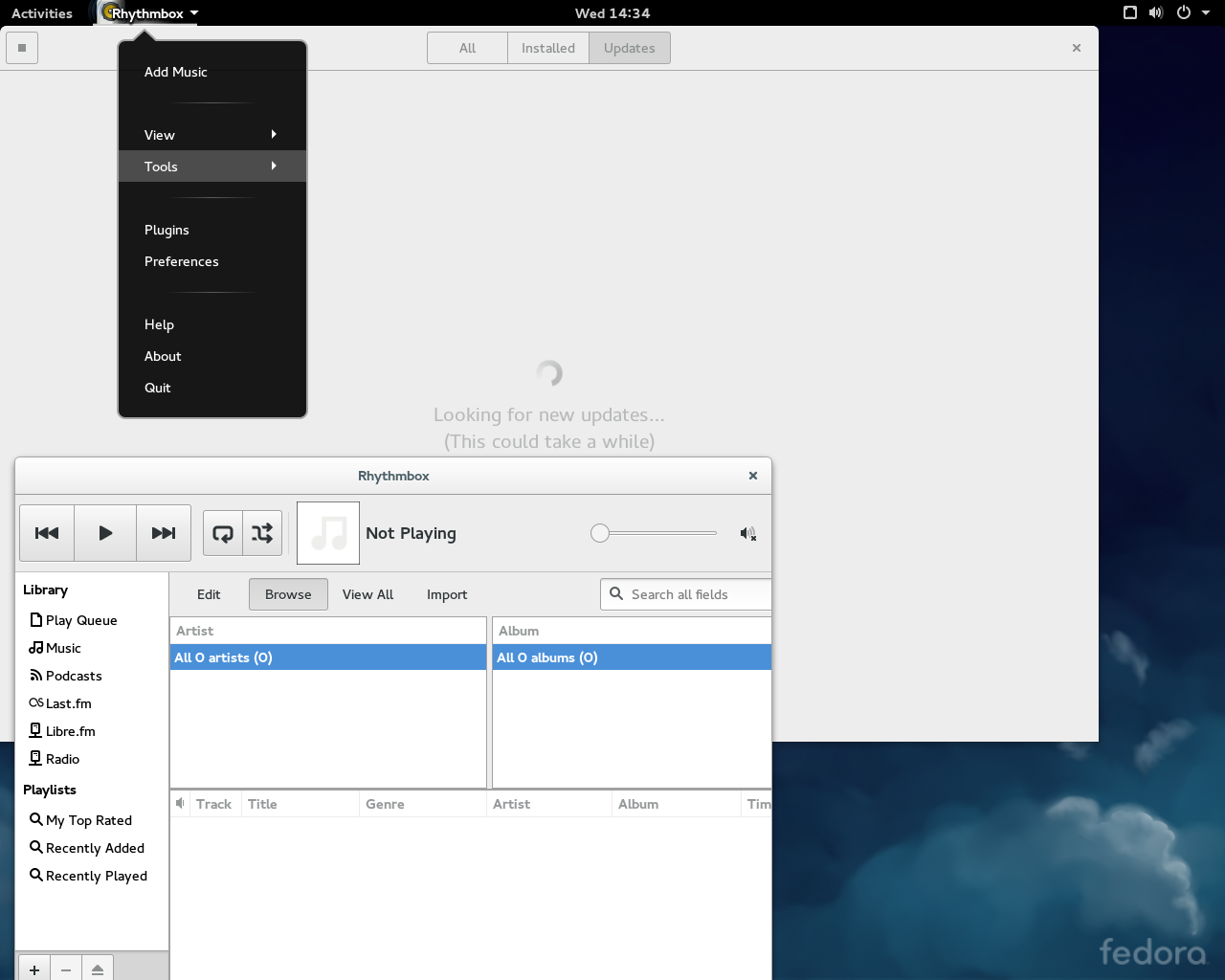Switch to the Installed tab in Software
The width and height of the screenshot is (1225, 980).
coord(548,48)
